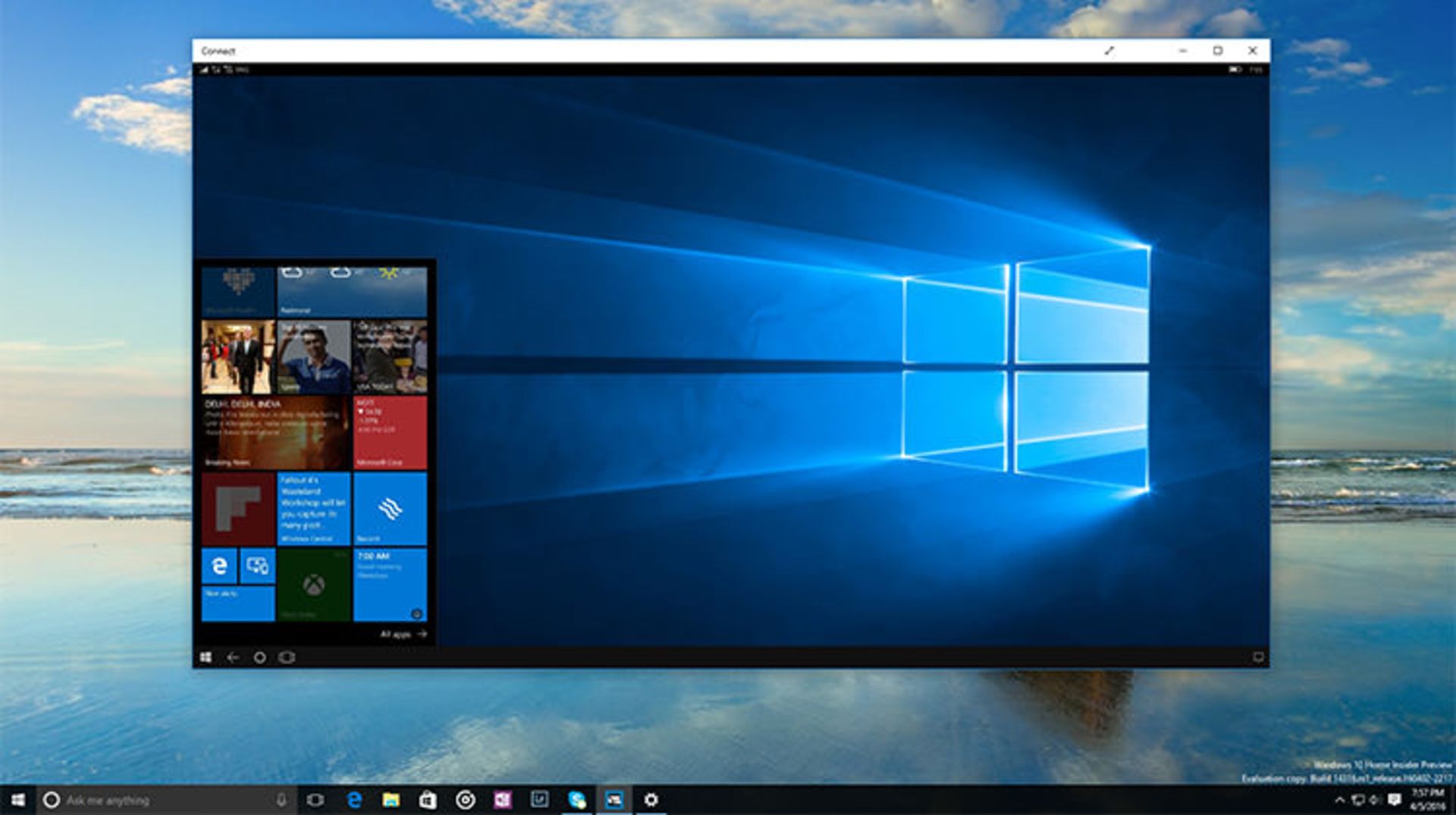The height and width of the screenshot is (815, 1456).
Task: Open File Explorer from the desktop taskbar
Action: point(391,800)
